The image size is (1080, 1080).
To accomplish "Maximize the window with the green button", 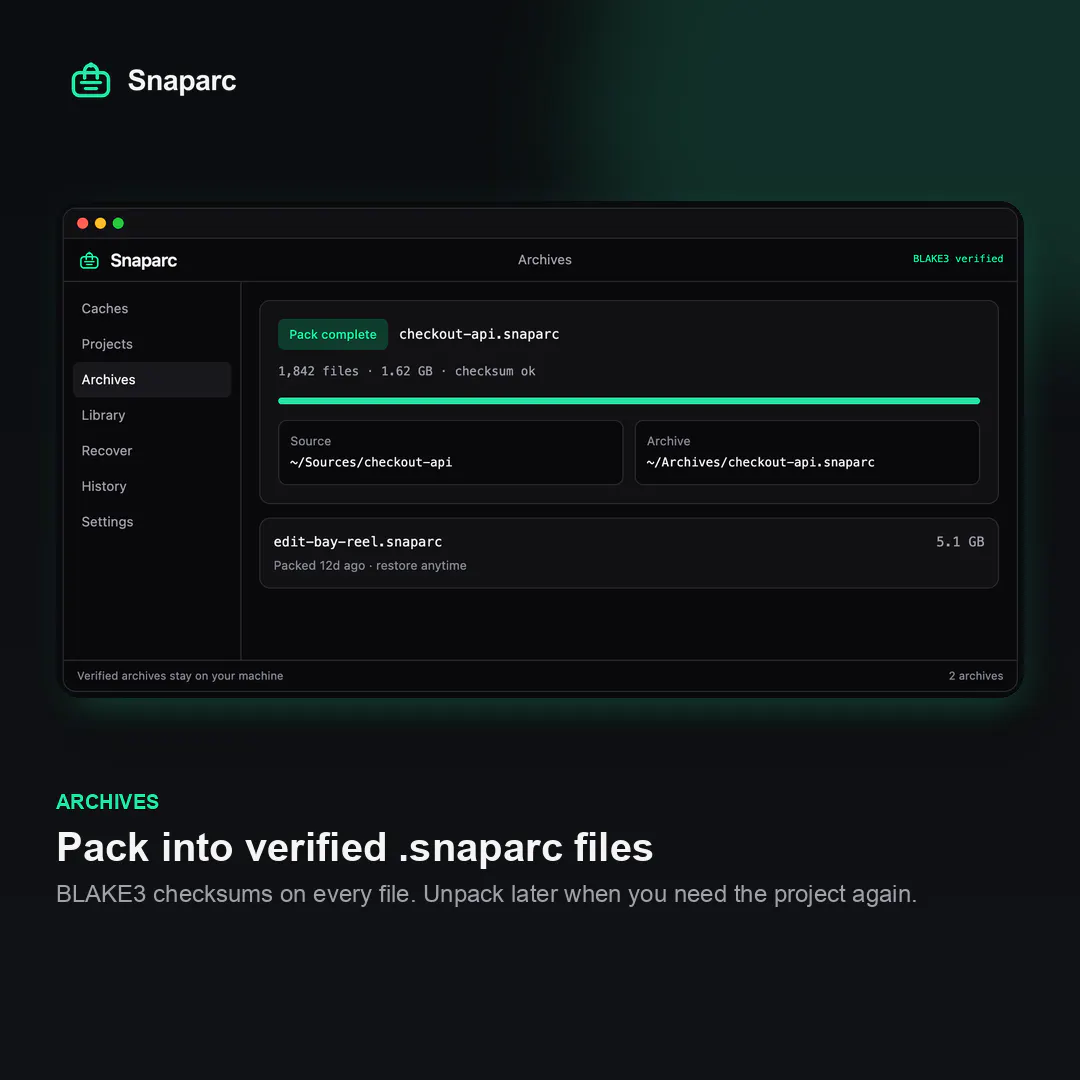I will [x=118, y=223].
